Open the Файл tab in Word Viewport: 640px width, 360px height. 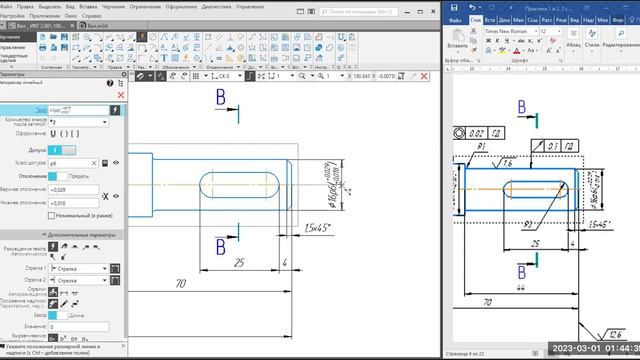click(x=455, y=20)
